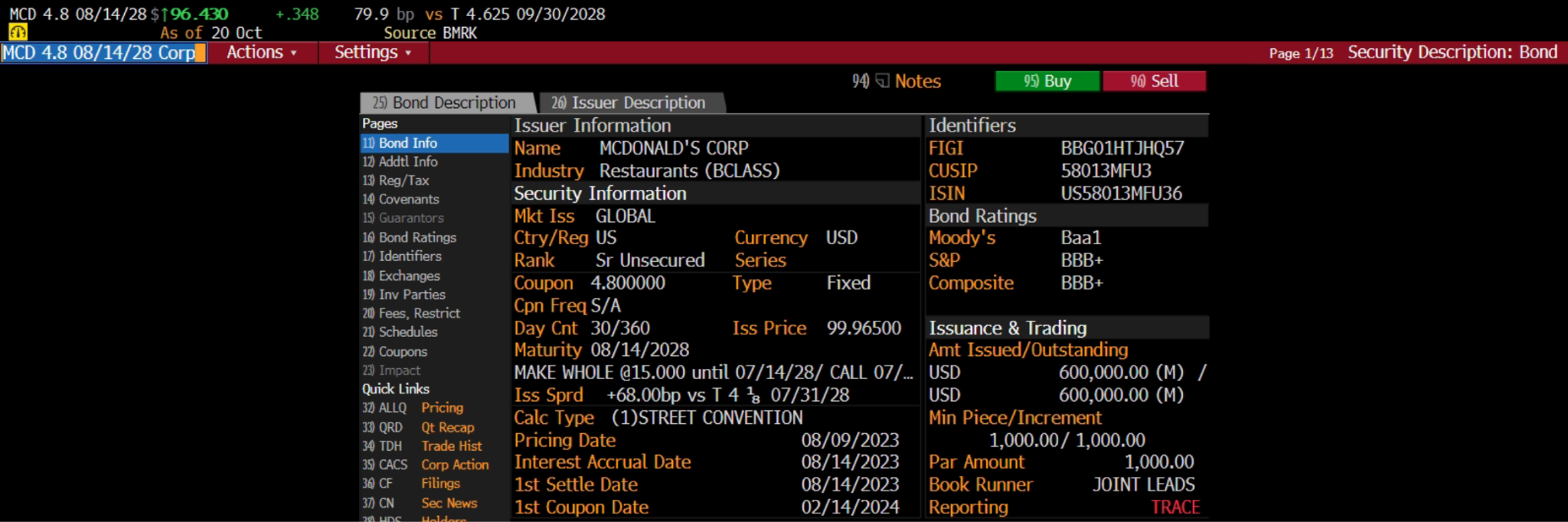The height and width of the screenshot is (522, 1568).
Task: Select the Bond Info page
Action: [434, 143]
